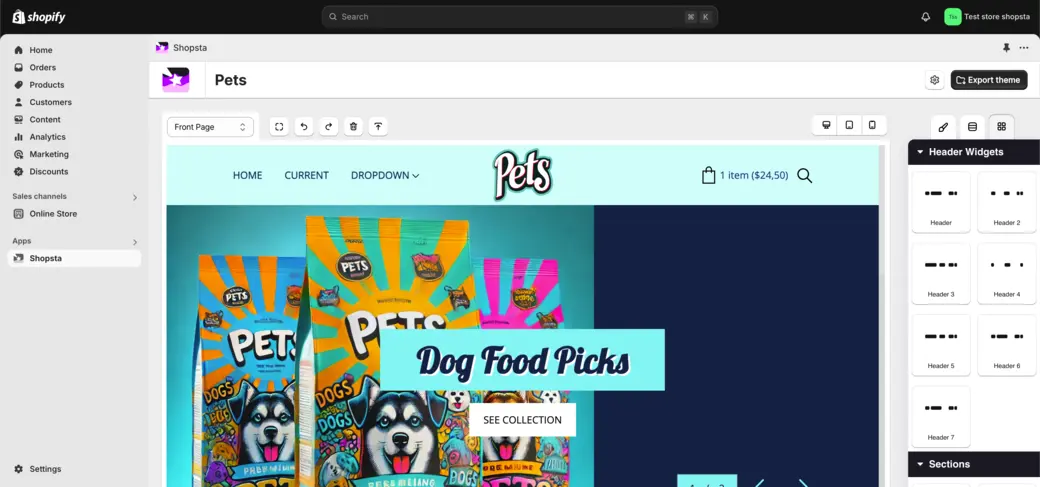Click the Export theme button
The image size is (1040, 487).
988,80
